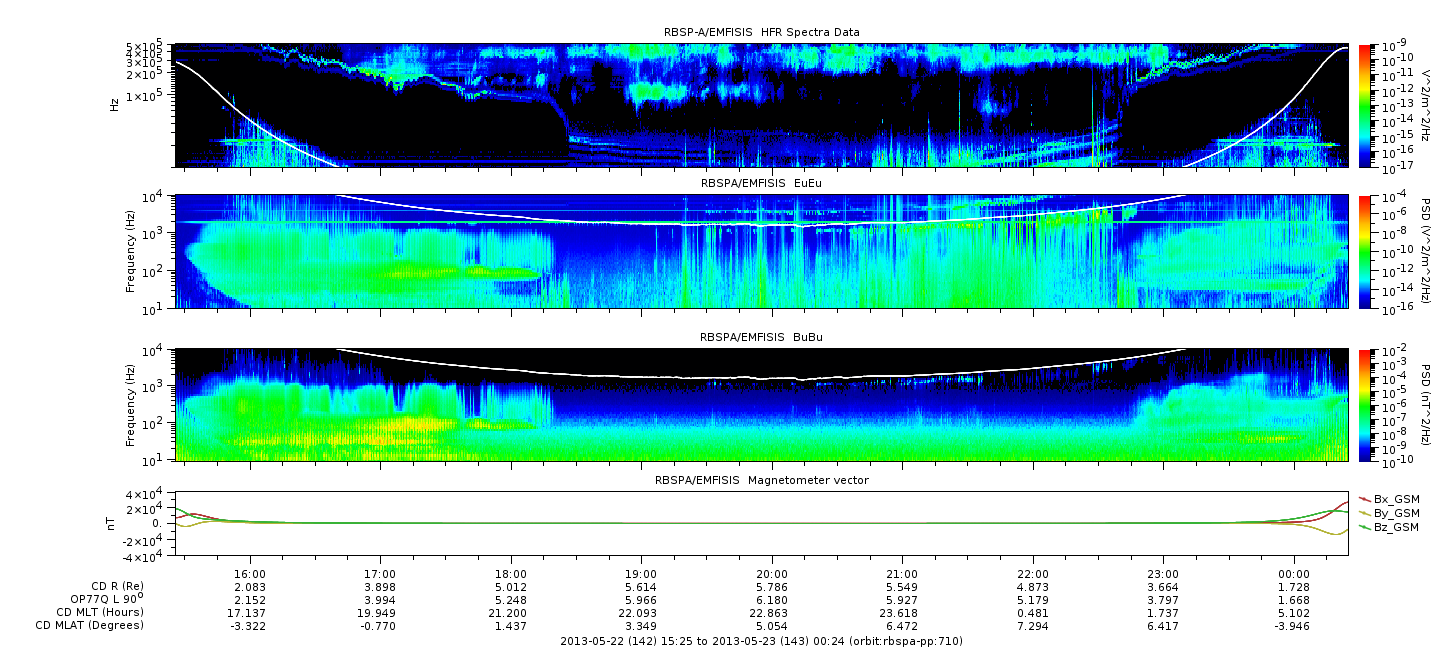The width and height of the screenshot is (1447, 658).
Task: Click the RBSPA/EMFISIS BuBu panel title
Action: tap(761, 338)
